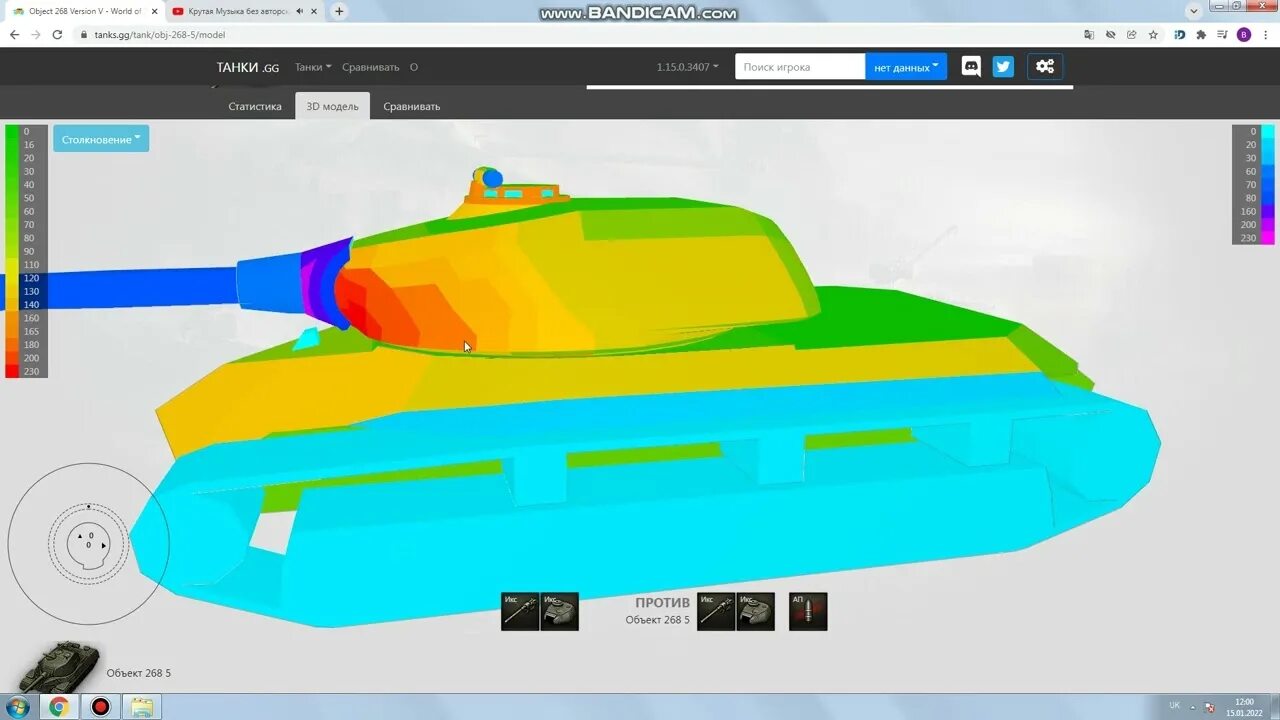Switch to the Сравнивать sub-tab
This screenshot has width=1280, height=720.
point(411,106)
